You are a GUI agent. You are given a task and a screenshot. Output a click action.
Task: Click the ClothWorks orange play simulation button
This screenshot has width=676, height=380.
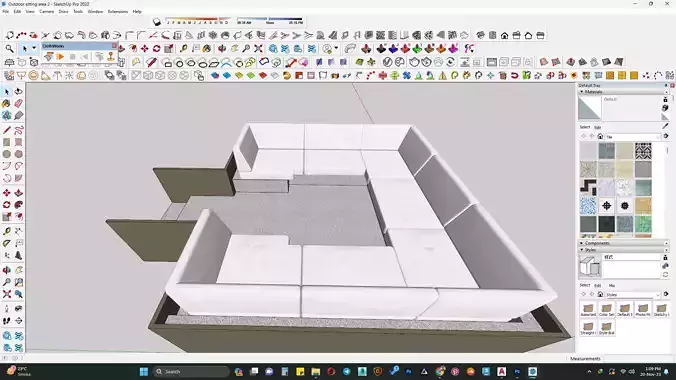pos(60,57)
